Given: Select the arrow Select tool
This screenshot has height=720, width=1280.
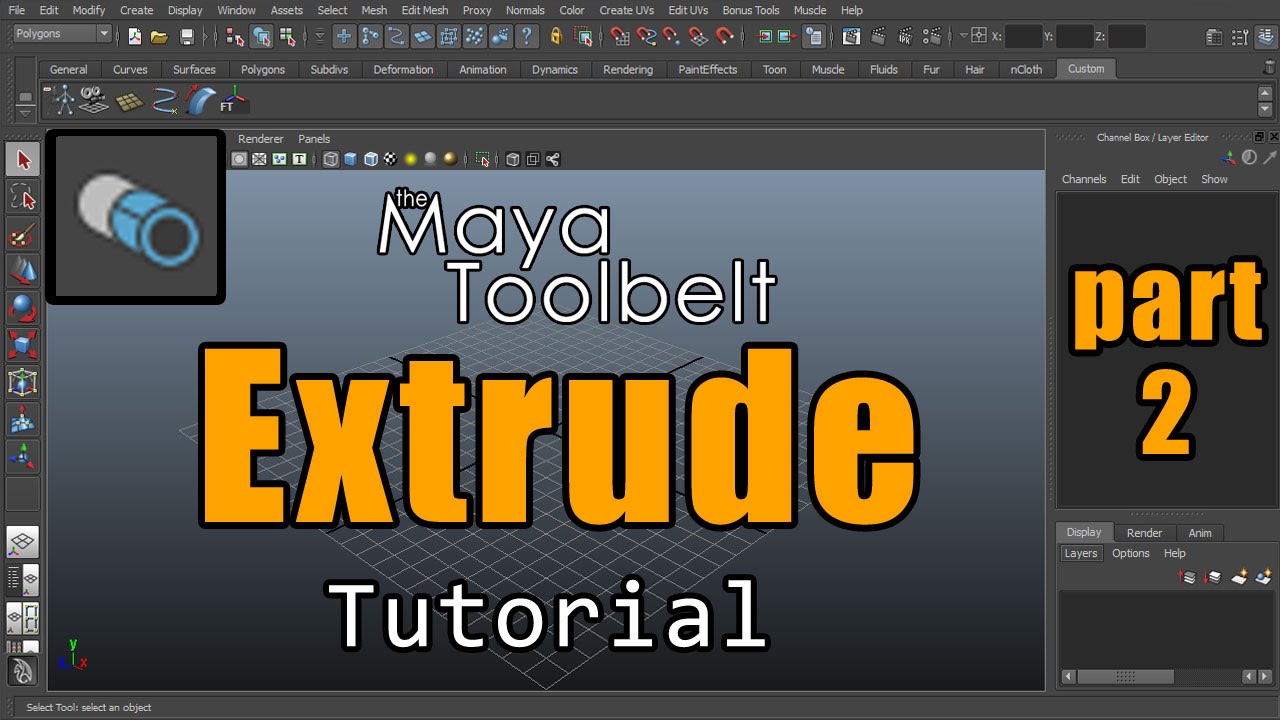Looking at the screenshot, I should coord(23,160).
